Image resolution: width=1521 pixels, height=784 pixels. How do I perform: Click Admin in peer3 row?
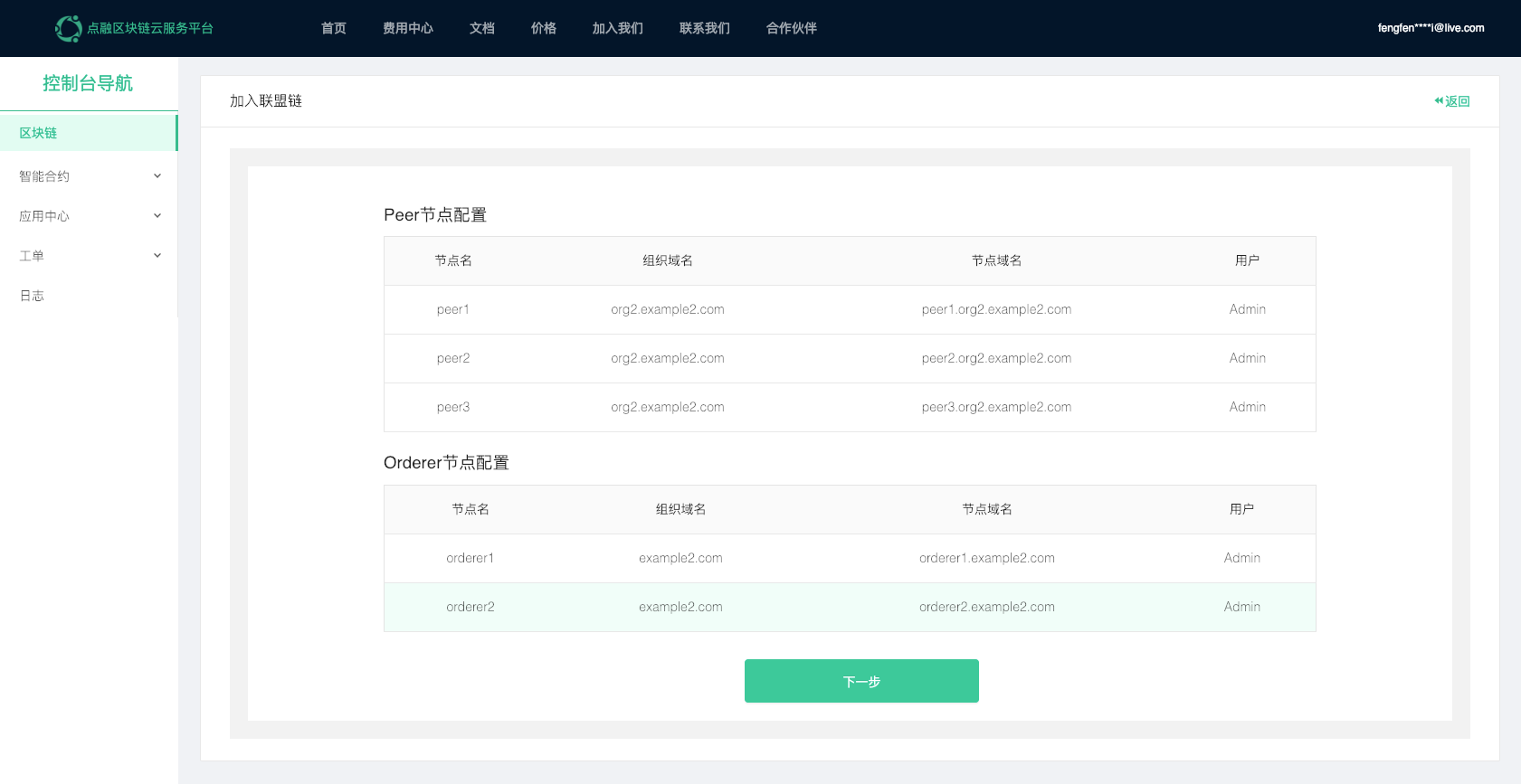click(x=1247, y=407)
